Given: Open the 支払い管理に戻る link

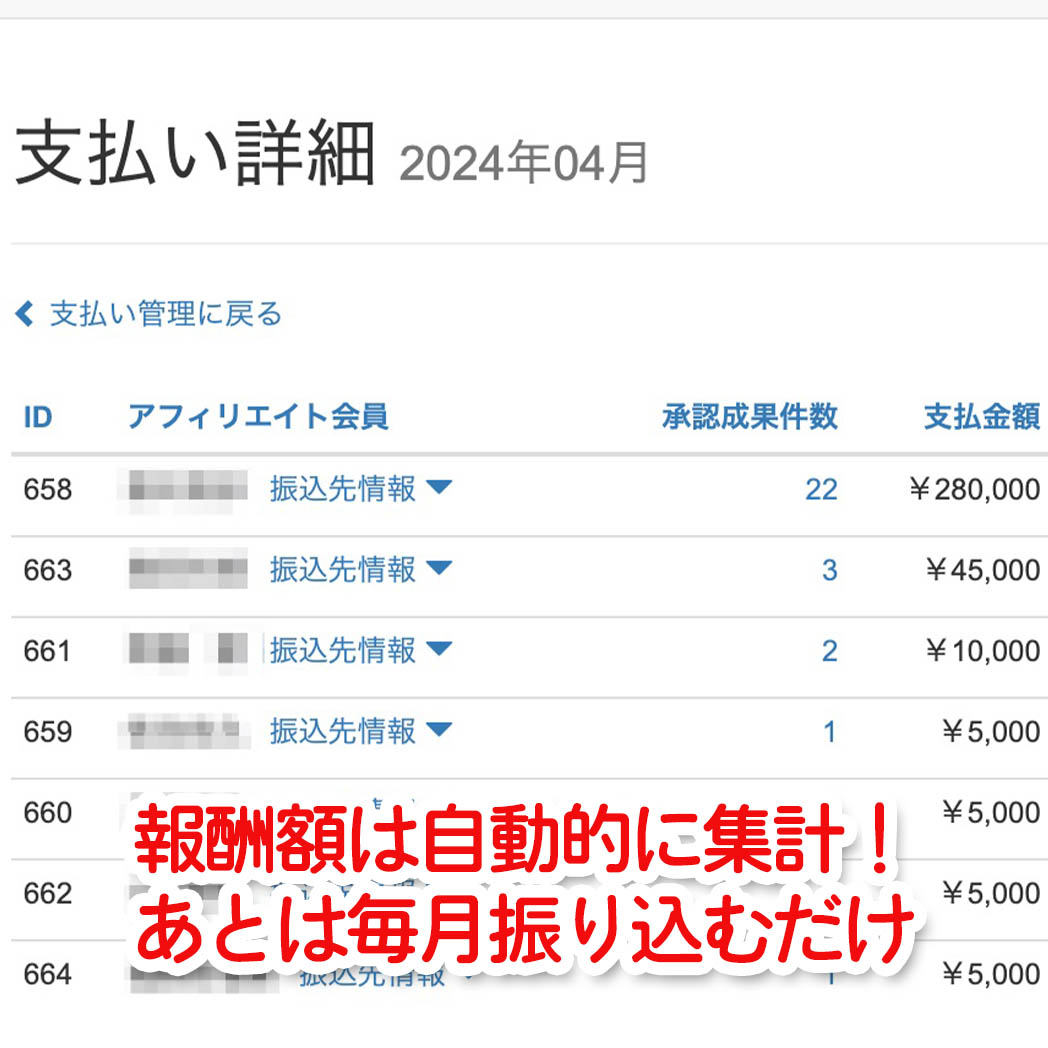Looking at the screenshot, I should click(x=166, y=315).
